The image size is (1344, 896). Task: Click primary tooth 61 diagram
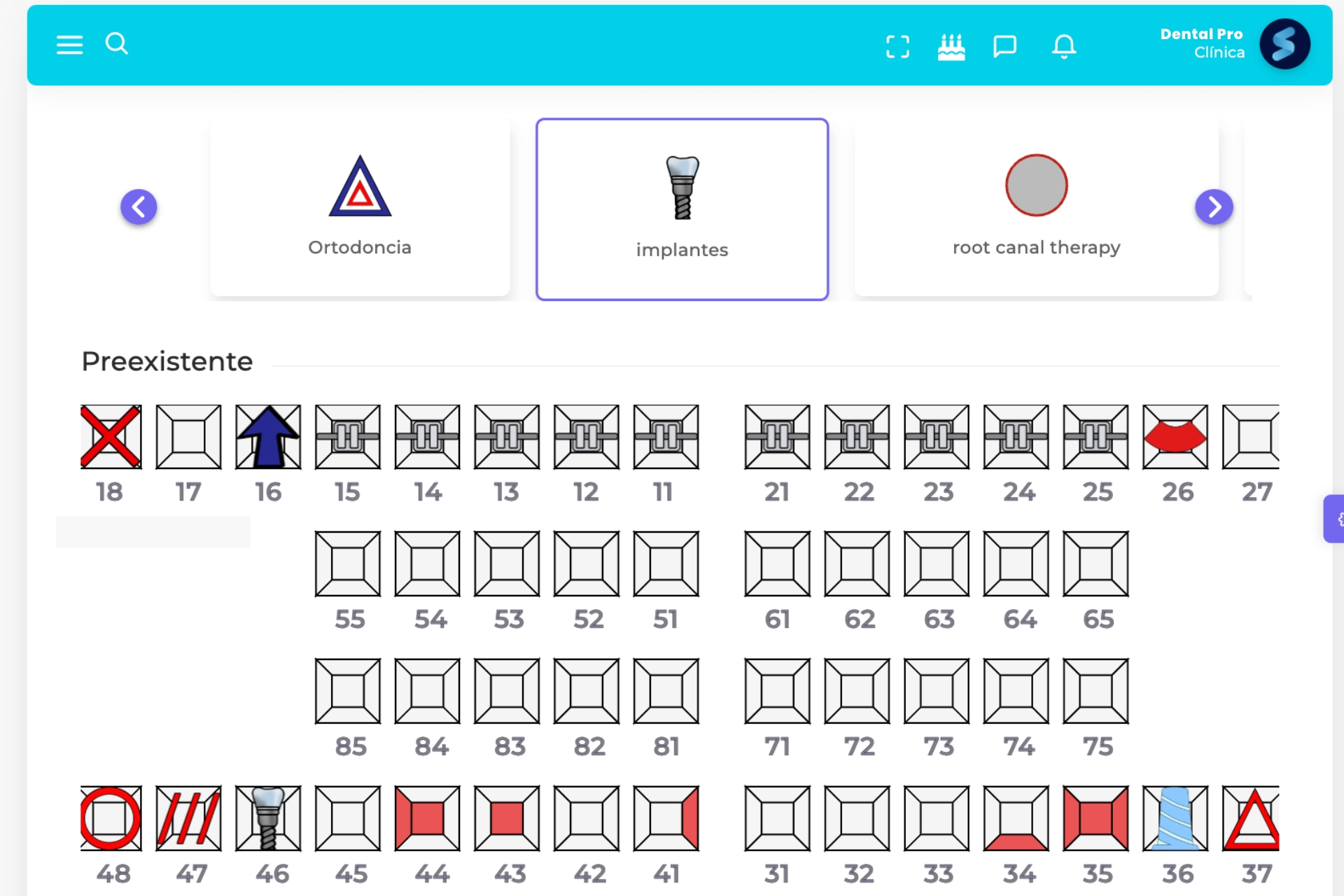[778, 563]
